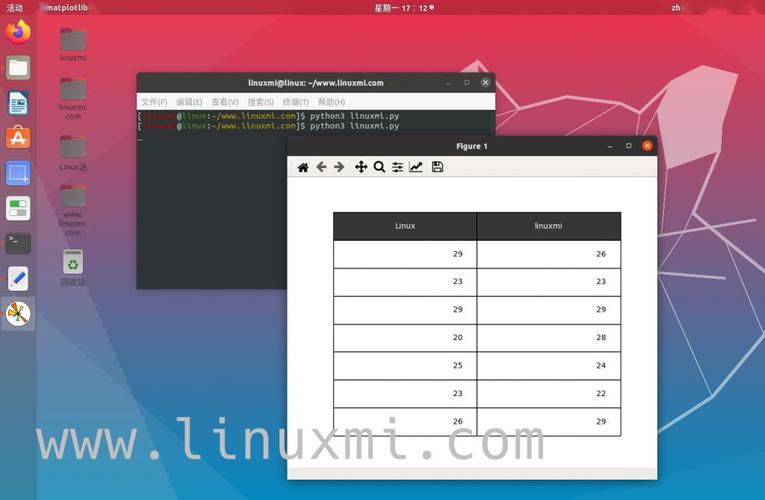
Task: Open the Edit axis parameters chart icon
Action: (x=416, y=167)
